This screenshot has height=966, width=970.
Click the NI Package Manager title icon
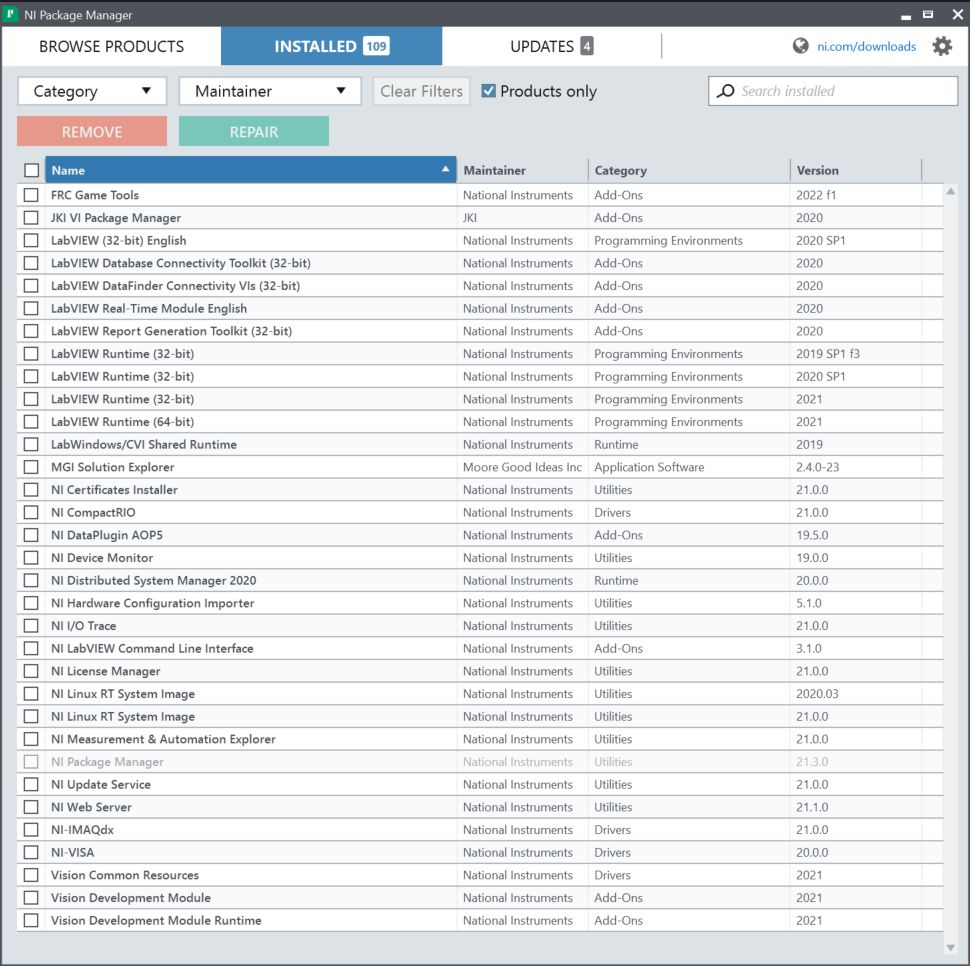(x=11, y=14)
